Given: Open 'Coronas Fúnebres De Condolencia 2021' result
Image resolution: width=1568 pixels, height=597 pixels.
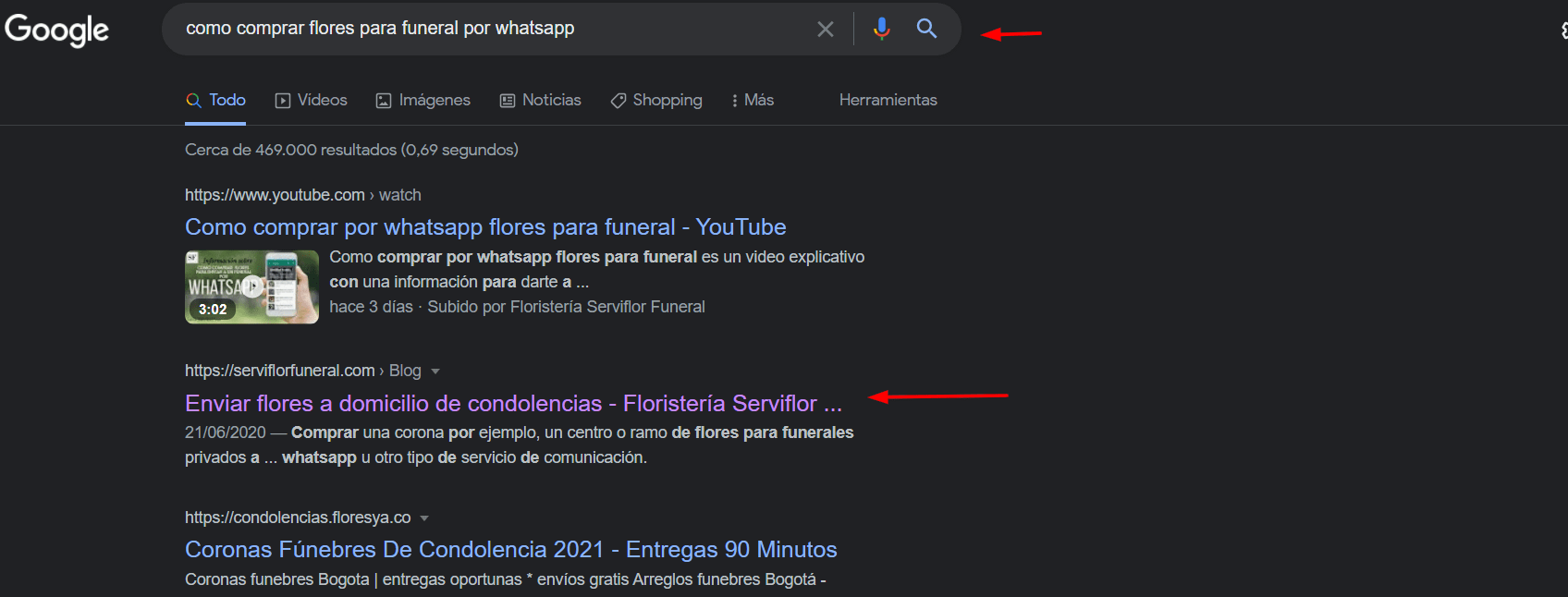Looking at the screenshot, I should tap(510, 549).
